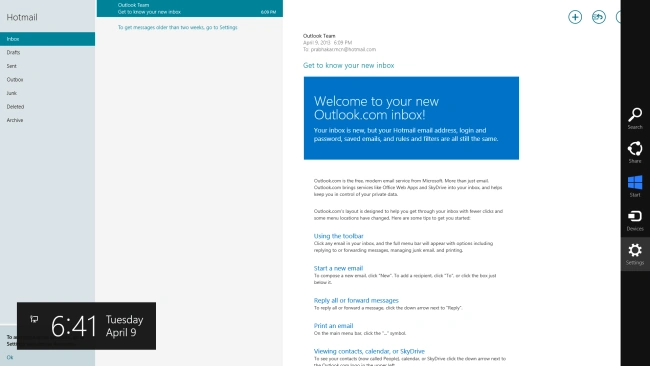Click the 'Using the toolbar' link
The height and width of the screenshot is (366, 650).
(338, 236)
